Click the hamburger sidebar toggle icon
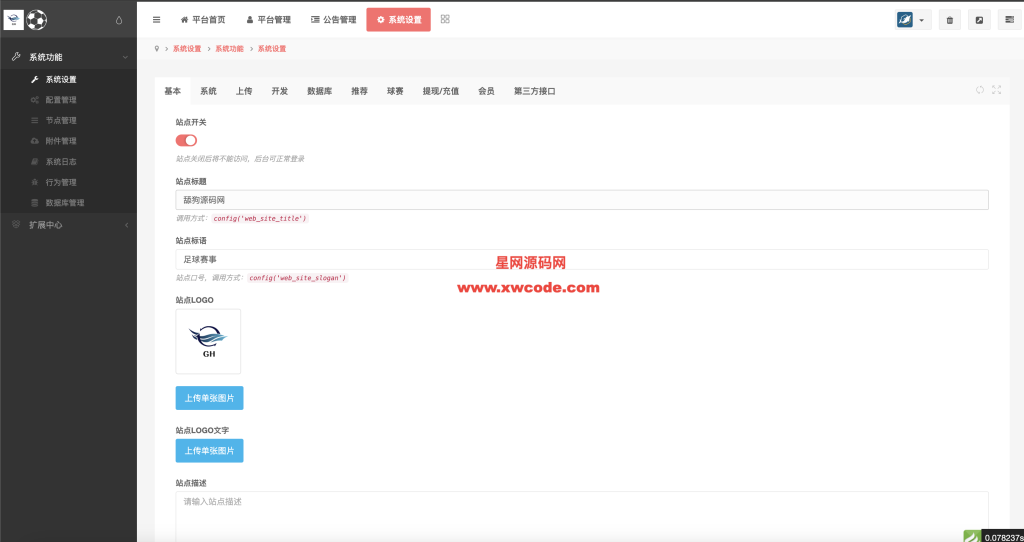The image size is (1024, 542). (x=156, y=19)
